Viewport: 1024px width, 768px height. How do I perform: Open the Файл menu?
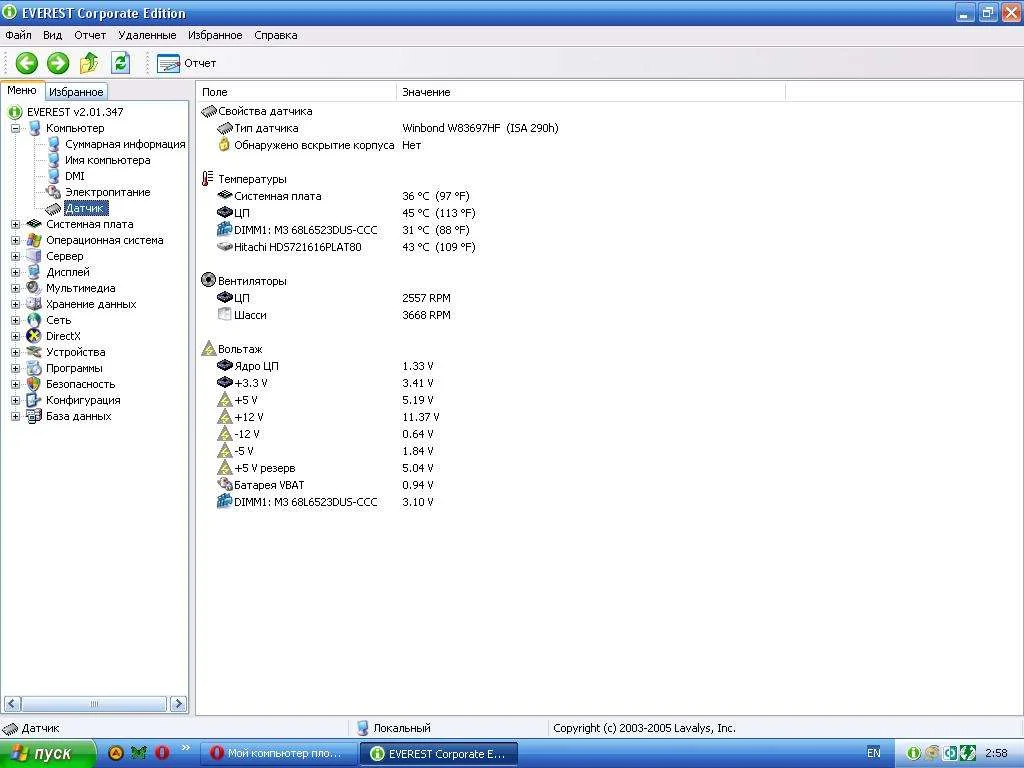pyautogui.click(x=18, y=35)
